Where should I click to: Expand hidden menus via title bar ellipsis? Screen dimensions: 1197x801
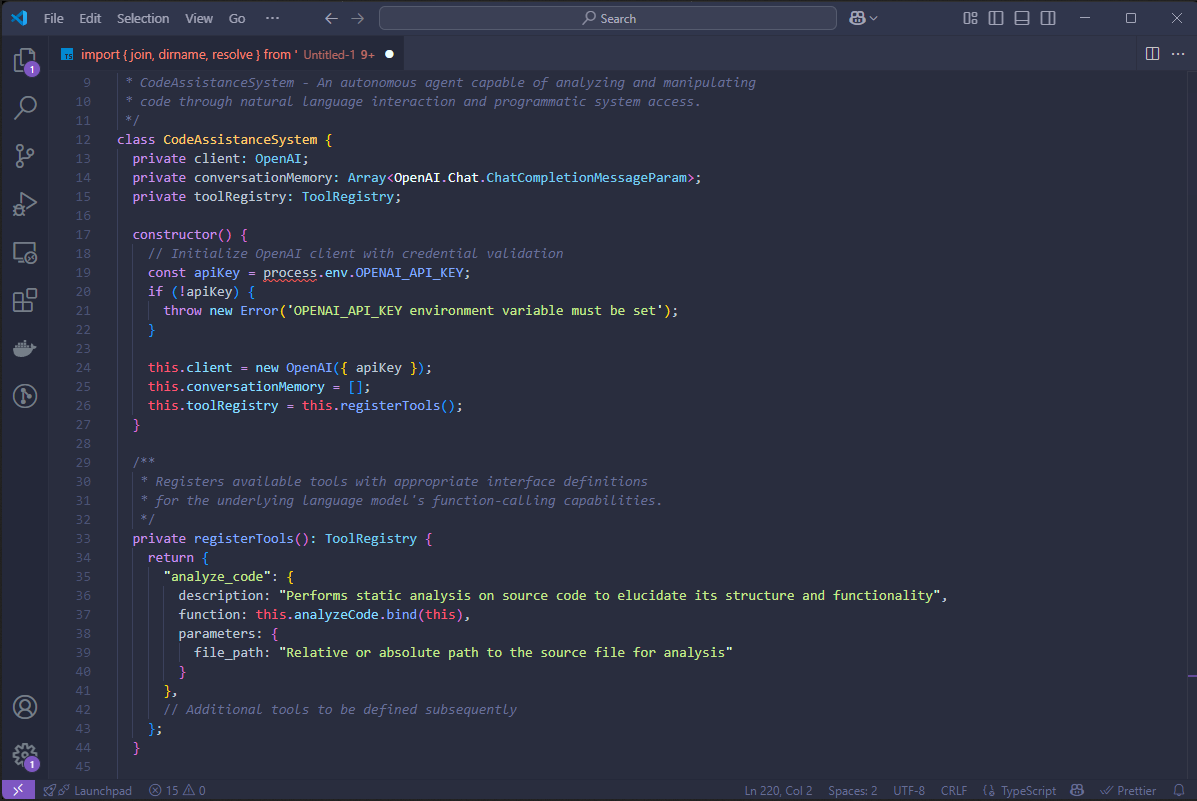point(273,18)
